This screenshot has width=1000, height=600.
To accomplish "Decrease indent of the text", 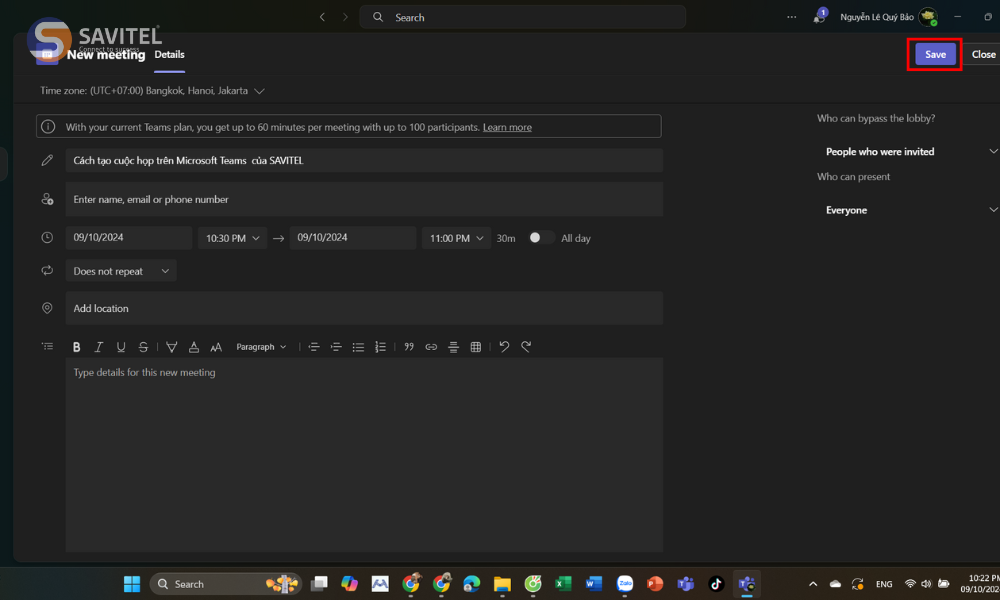I will 314,347.
